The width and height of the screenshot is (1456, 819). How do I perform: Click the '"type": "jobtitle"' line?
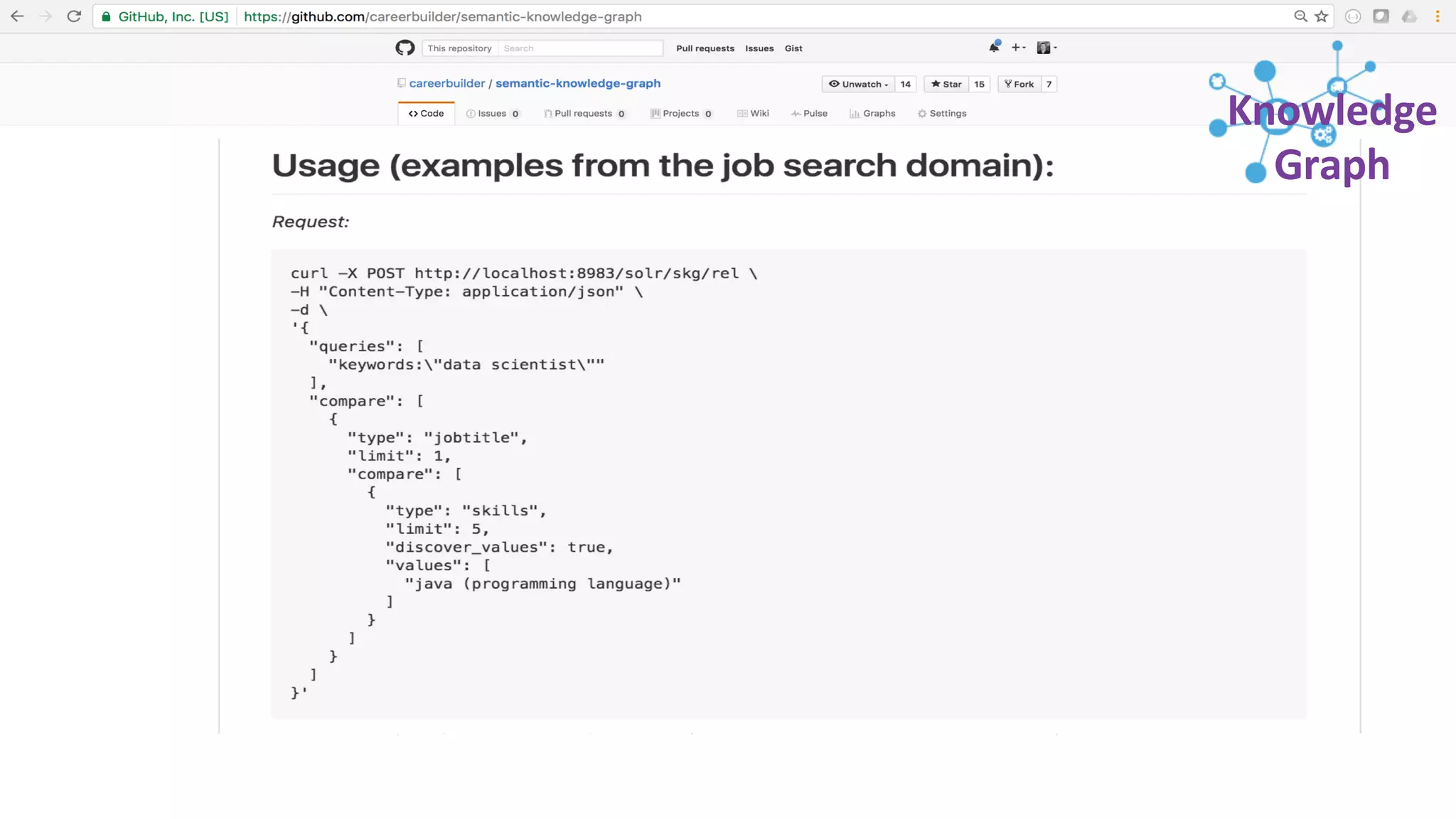437,438
